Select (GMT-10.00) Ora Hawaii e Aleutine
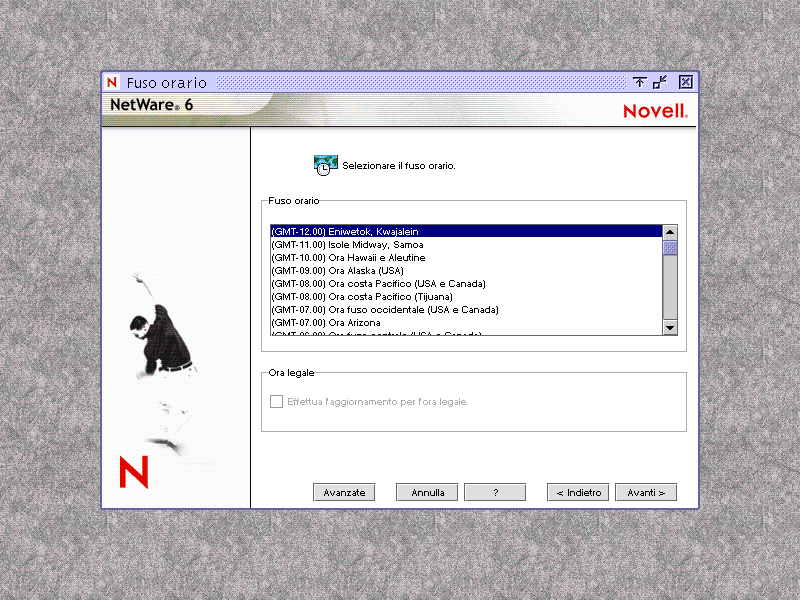800x600 pixels. [x=466, y=258]
